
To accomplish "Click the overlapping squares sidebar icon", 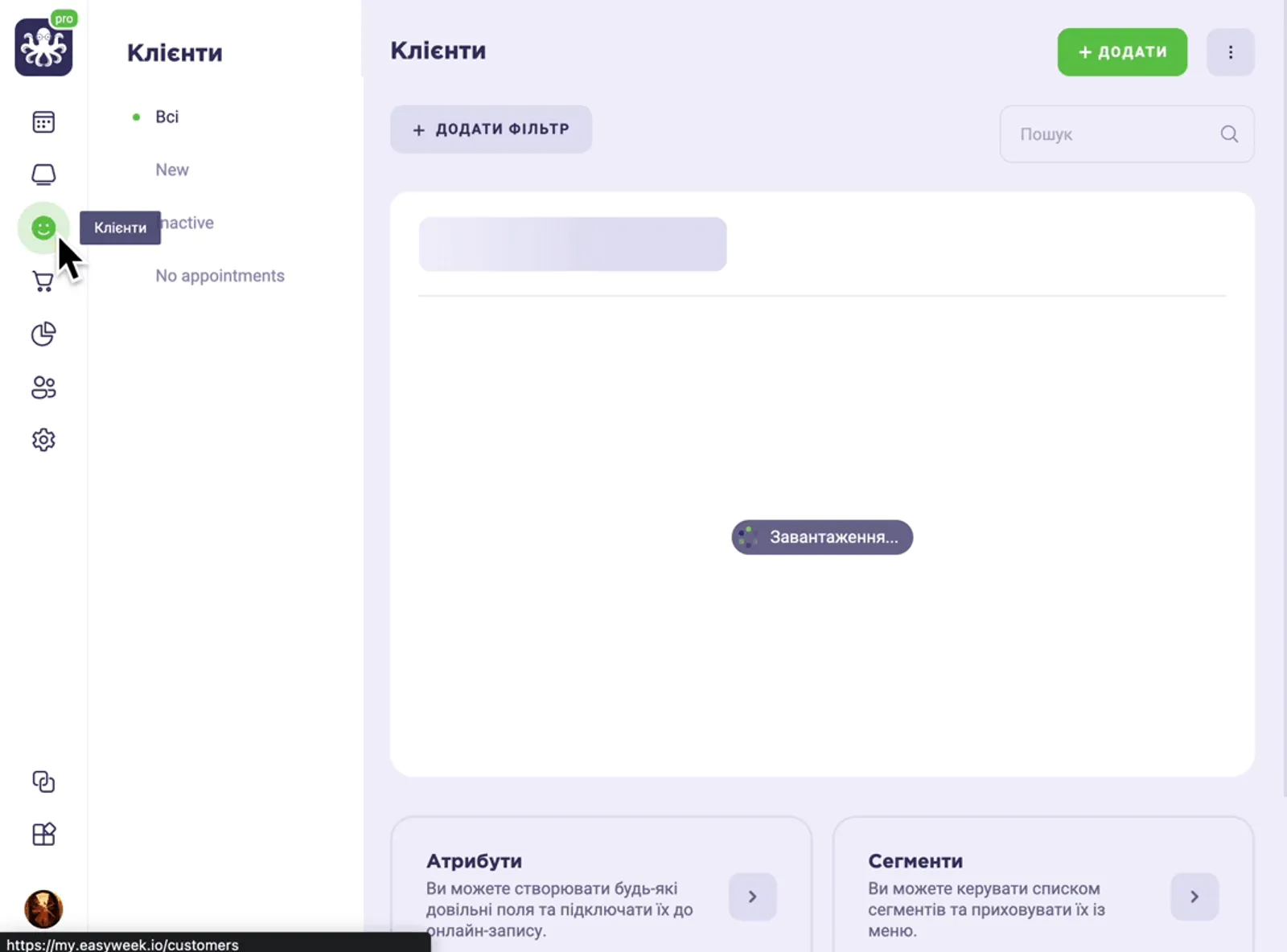I will [43, 782].
